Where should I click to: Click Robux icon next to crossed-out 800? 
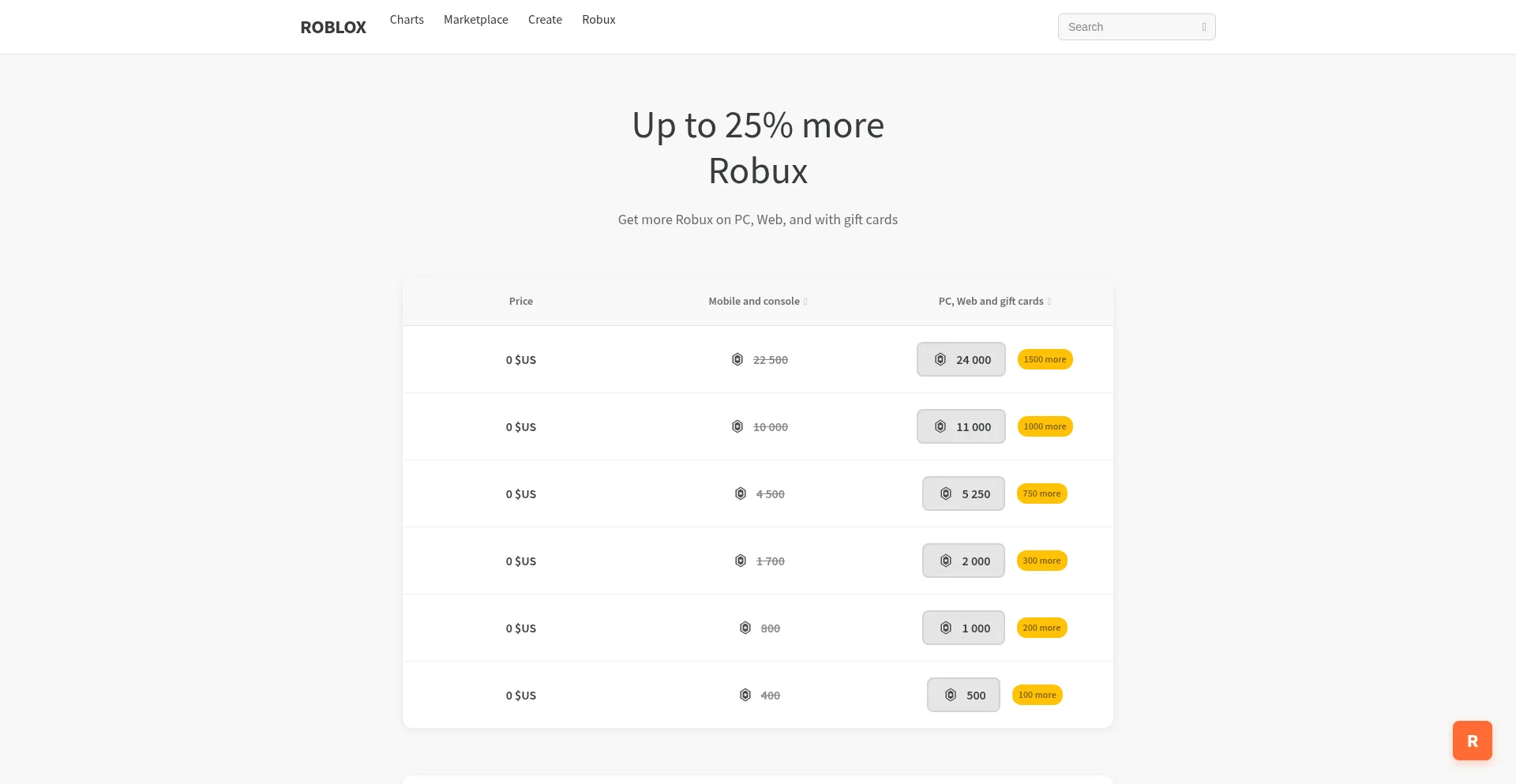(745, 628)
